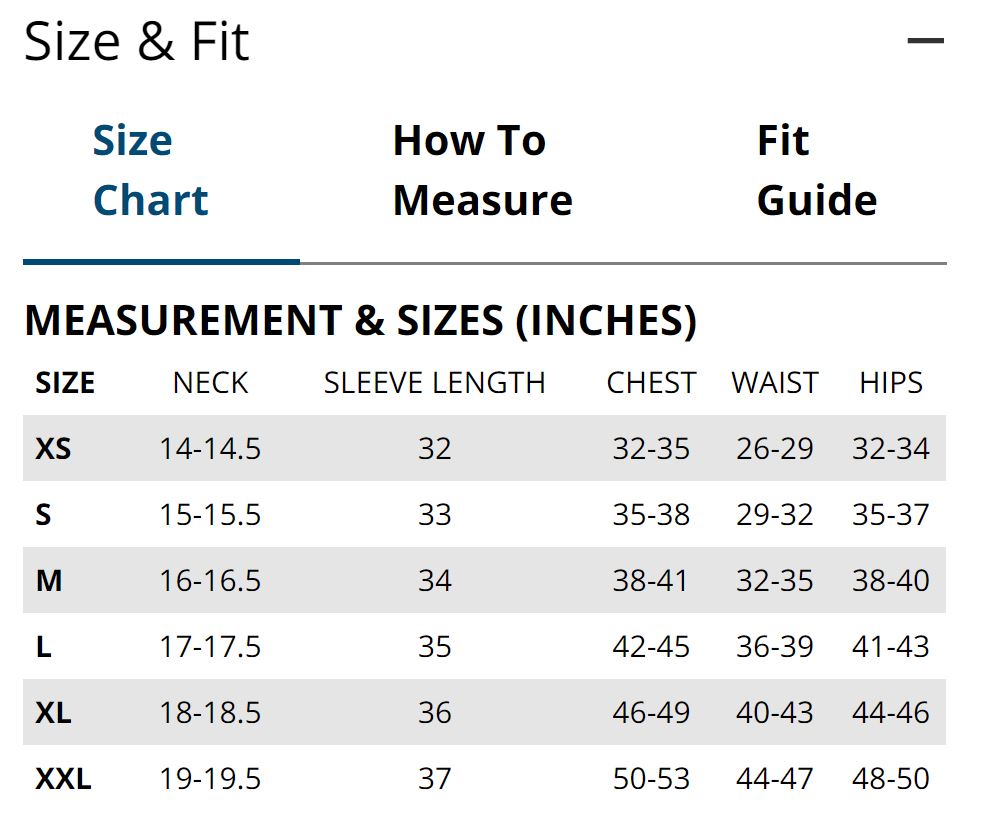
Task: Switch to How To Measure tab
Action: pos(482,170)
